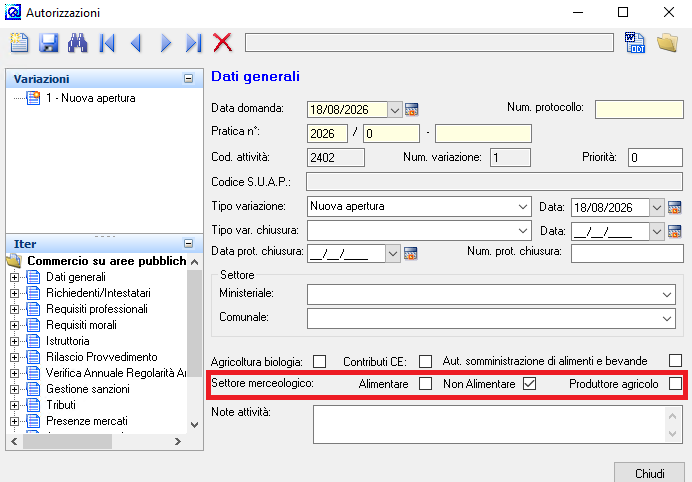The image size is (692, 482).
Task: Click the Num. prot. chiusura field
Action: coord(627,254)
